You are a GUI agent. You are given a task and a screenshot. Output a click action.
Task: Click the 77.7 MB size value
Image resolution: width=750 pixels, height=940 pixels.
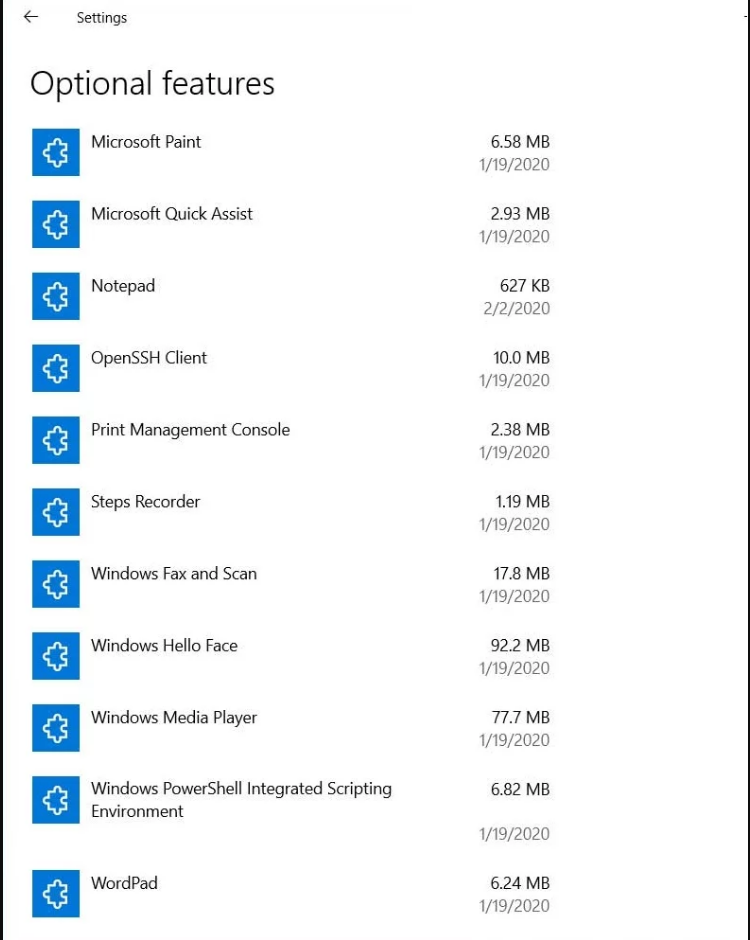pyautogui.click(x=520, y=718)
